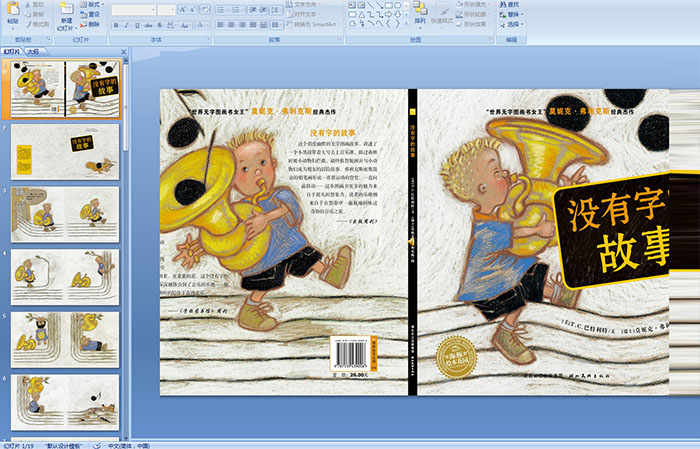This screenshot has width=700, height=449.
Task: Click the New Slide icon
Action: point(67,8)
